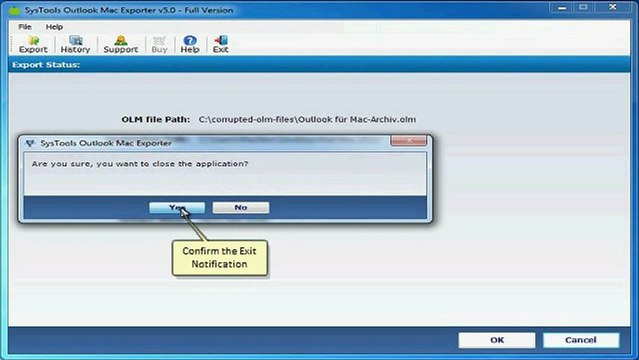This screenshot has height=360, width=639.
Task: Open the Help menu in menu bar
Action: [54, 27]
